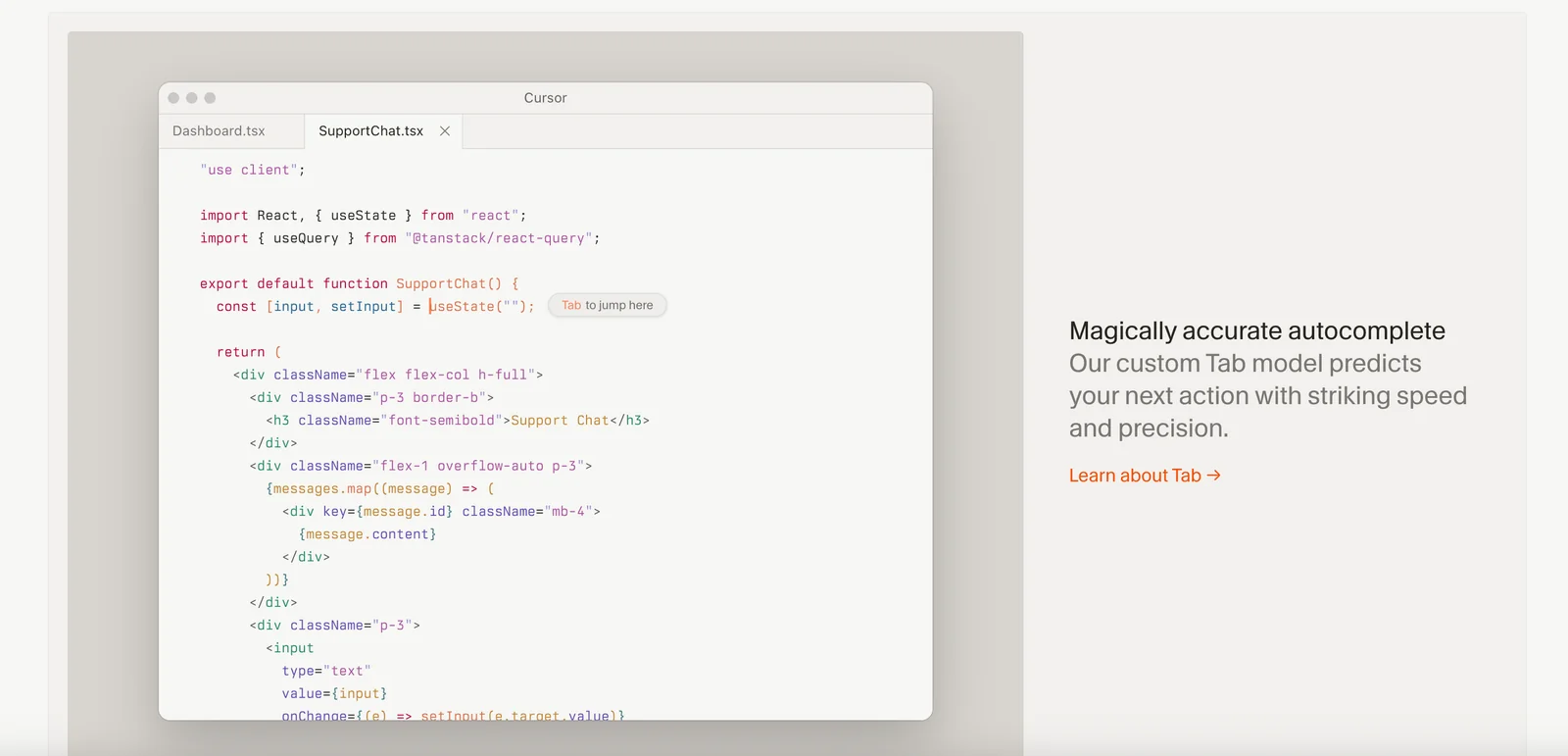The width and height of the screenshot is (1568, 756).
Task: Click the 'Tab to jump here' hint pill
Action: (608, 306)
